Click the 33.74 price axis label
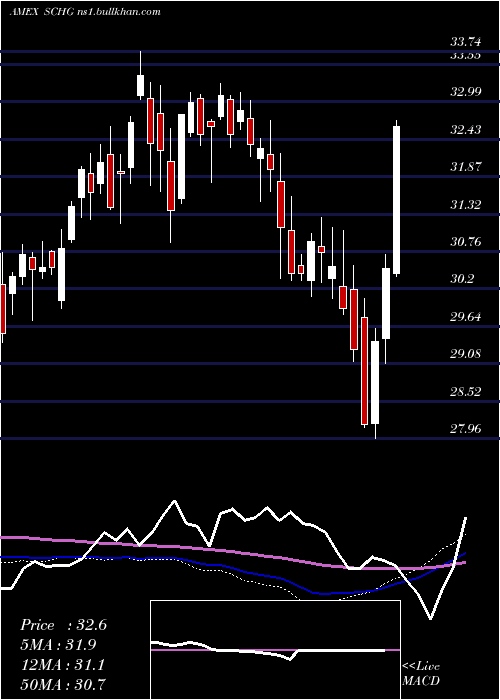This screenshot has height=700, width=500. coord(466,42)
